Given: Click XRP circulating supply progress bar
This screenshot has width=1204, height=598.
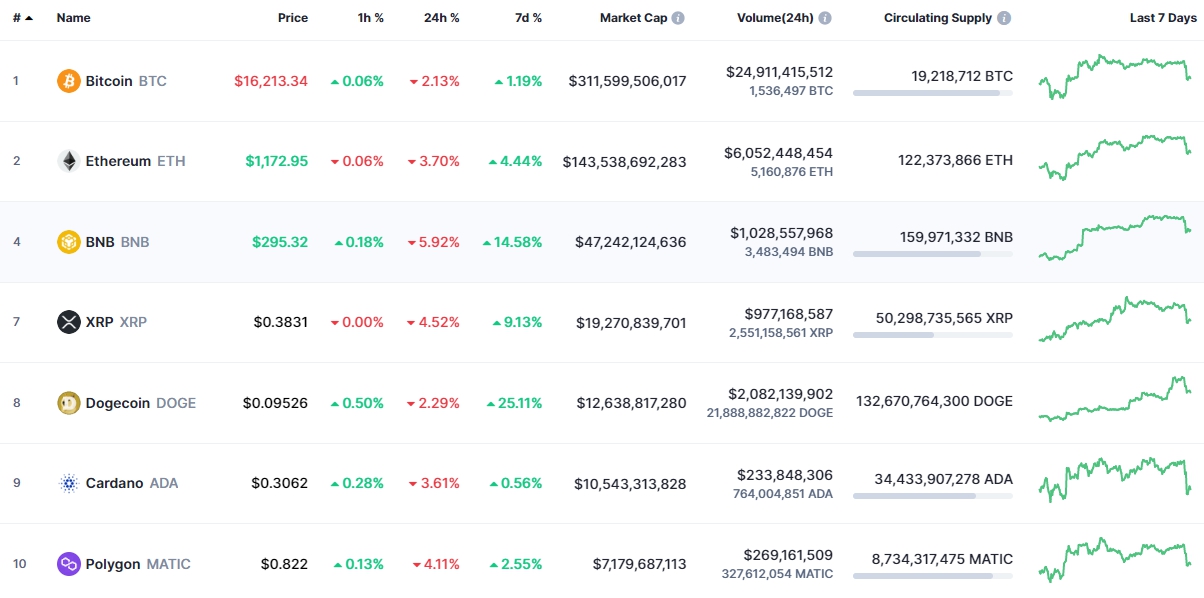Looking at the screenshot, I should point(933,335).
